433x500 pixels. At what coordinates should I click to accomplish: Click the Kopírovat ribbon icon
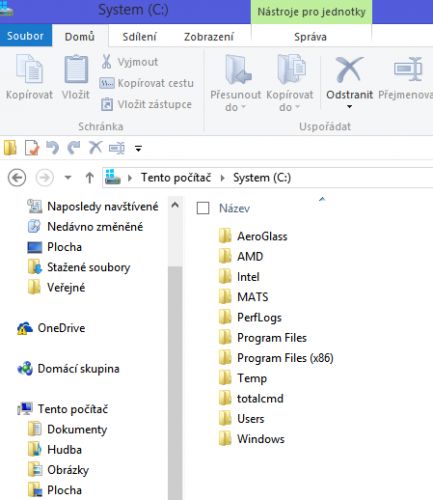(x=30, y=69)
